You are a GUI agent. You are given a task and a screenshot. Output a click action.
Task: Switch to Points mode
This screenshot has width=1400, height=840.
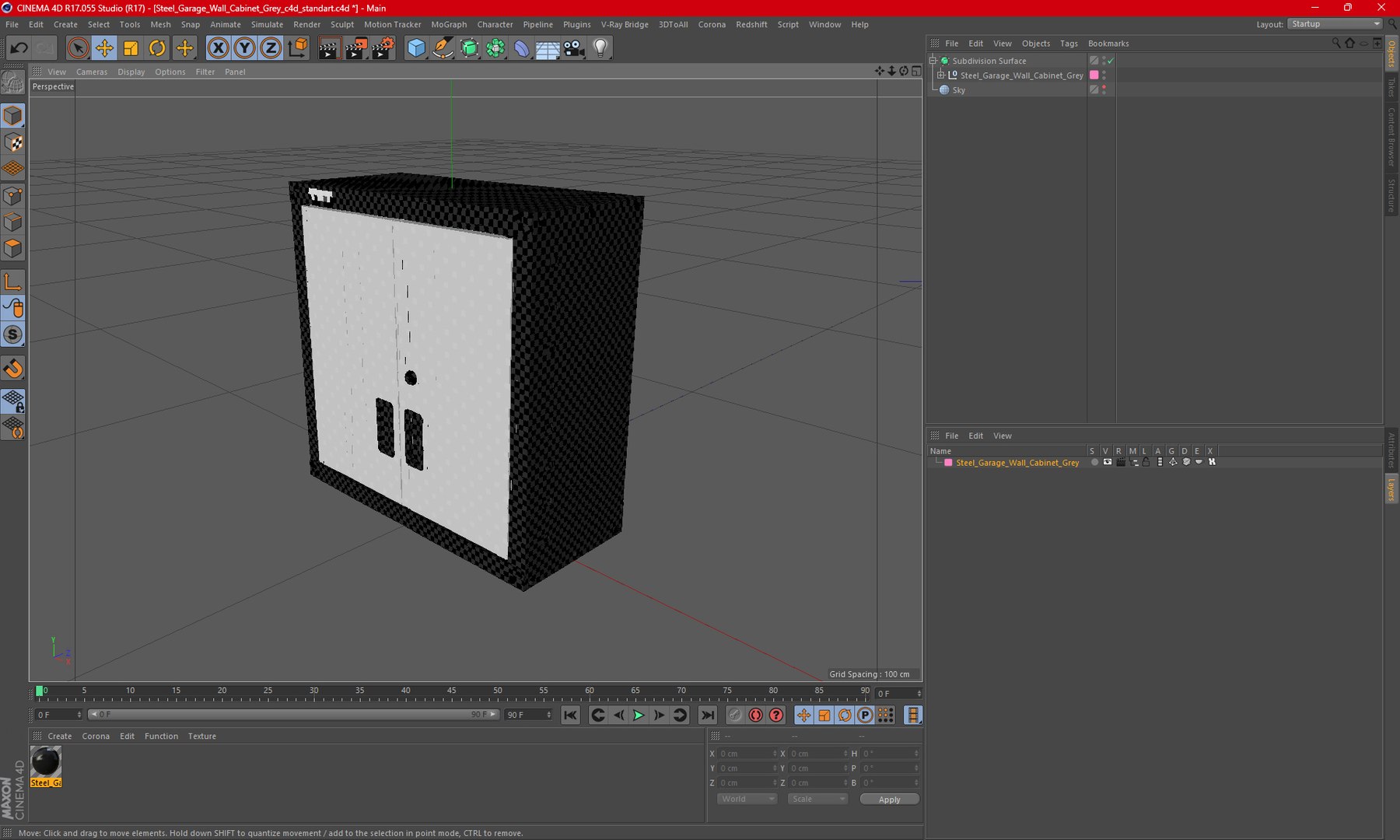[x=13, y=196]
